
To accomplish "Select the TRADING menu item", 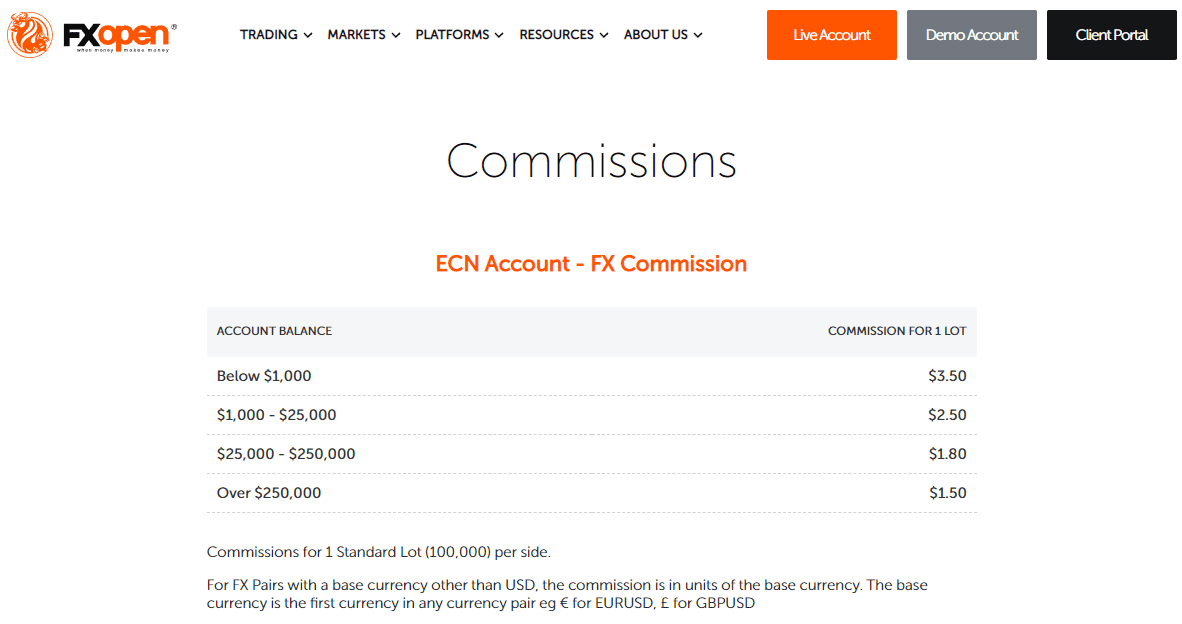I will (268, 34).
